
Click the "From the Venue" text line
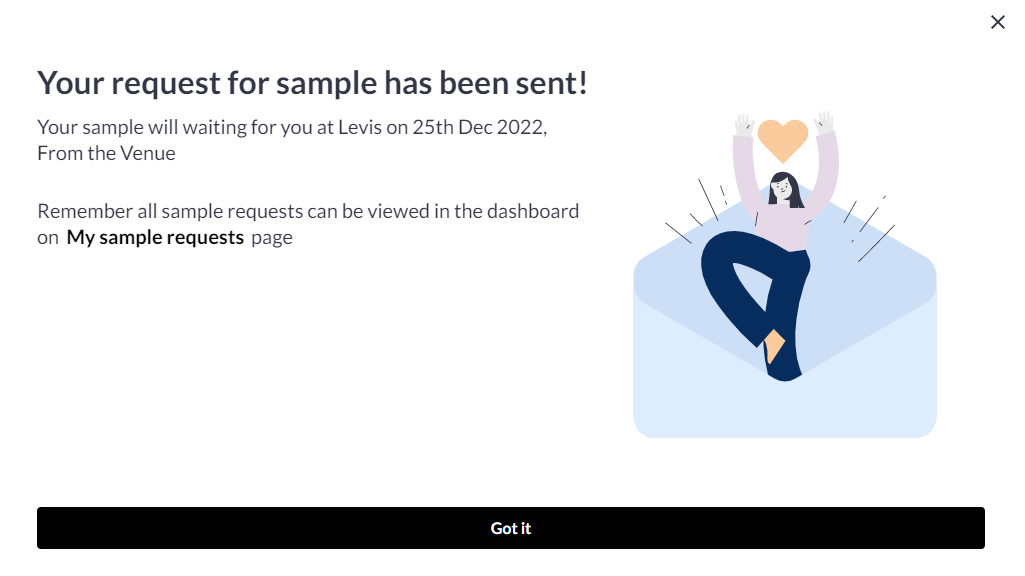click(106, 154)
